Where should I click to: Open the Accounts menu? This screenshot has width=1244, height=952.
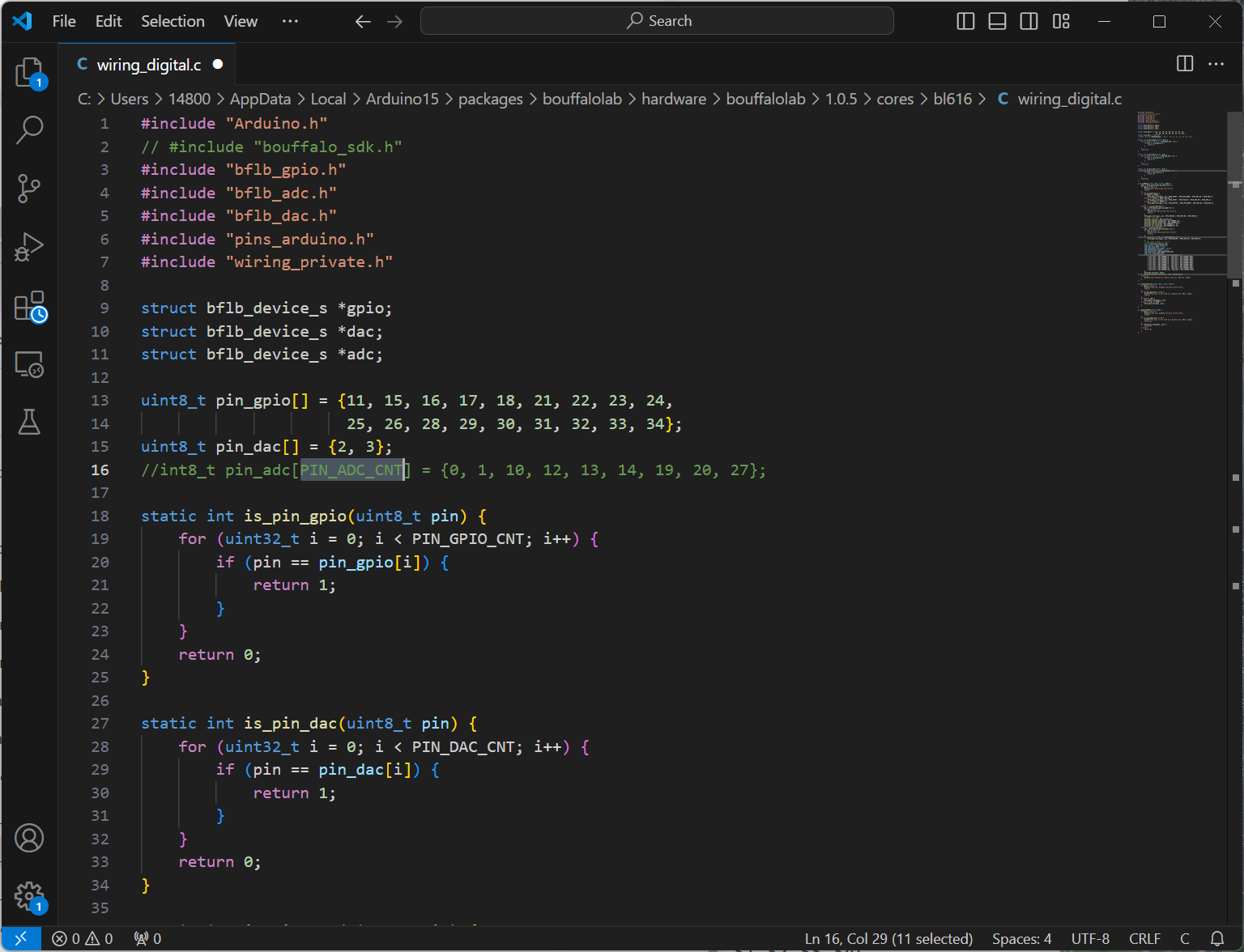coord(29,839)
